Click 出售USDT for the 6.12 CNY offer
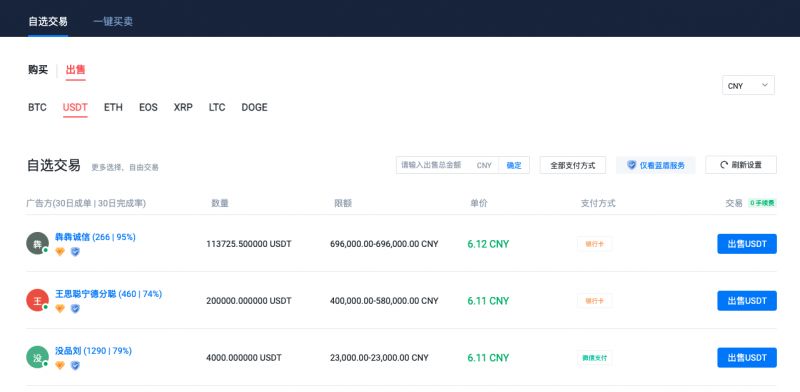 pos(747,244)
